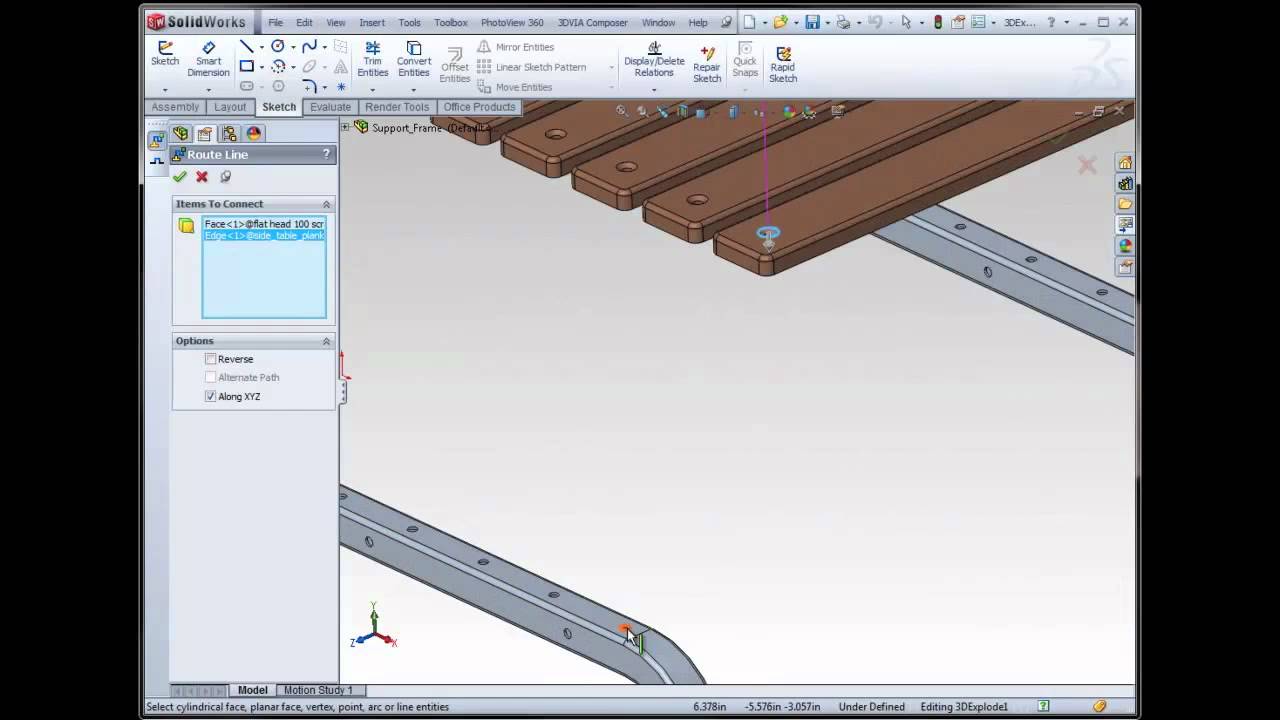Screen dimensions: 1280x720
Task: Switch to the Office Products tab
Action: coord(479,107)
